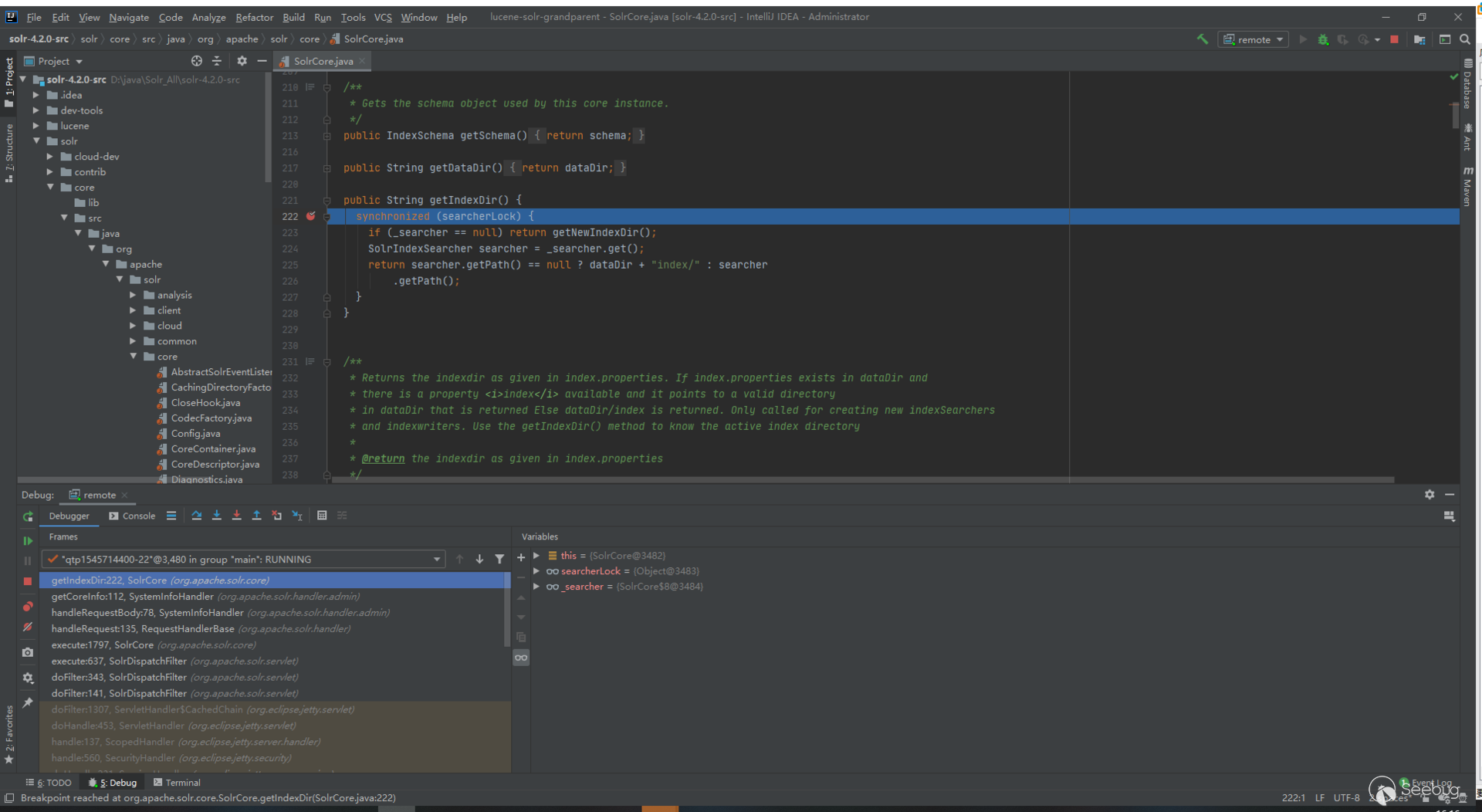1482x812 pixels.
Task: Toggle Mute Breakpoints in debug sidebar
Action: [28, 627]
